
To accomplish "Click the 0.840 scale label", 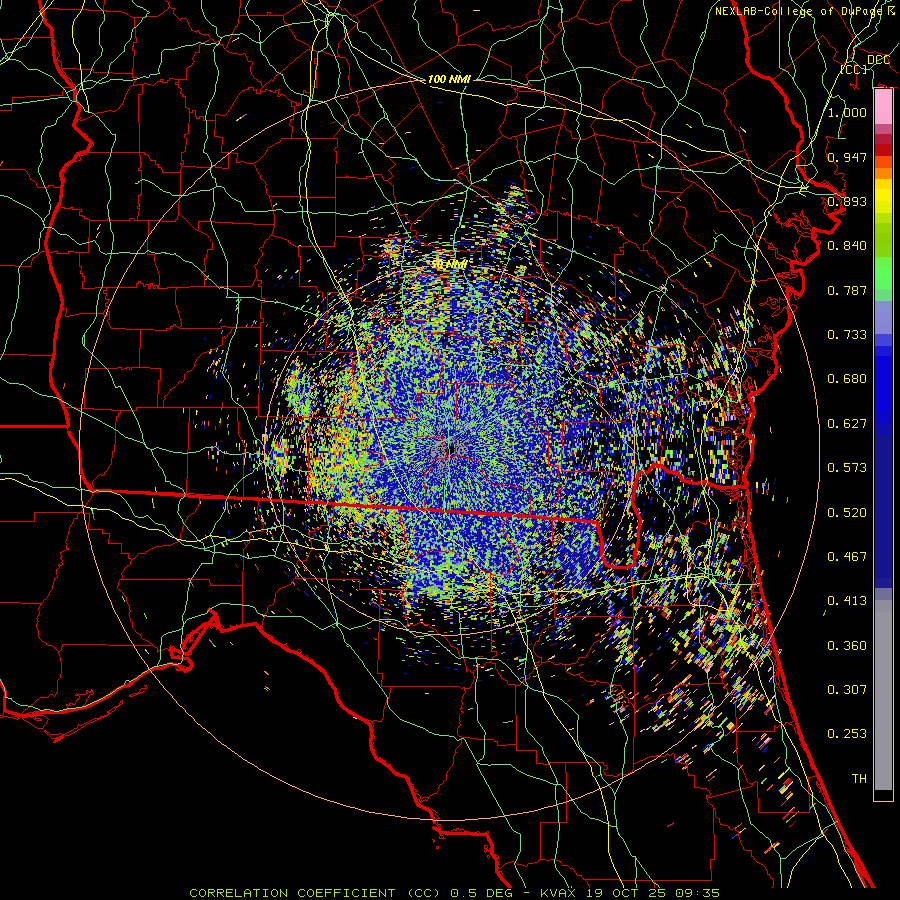I will (x=847, y=246).
